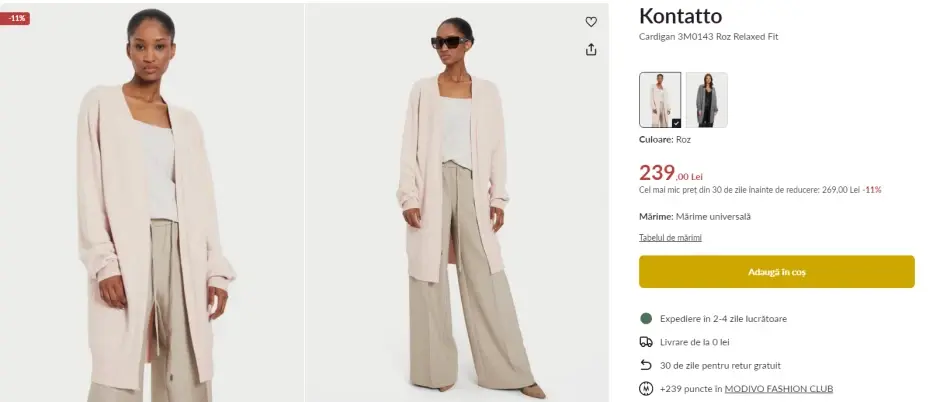Open Tabelul de mărimi size chart

click(x=670, y=237)
